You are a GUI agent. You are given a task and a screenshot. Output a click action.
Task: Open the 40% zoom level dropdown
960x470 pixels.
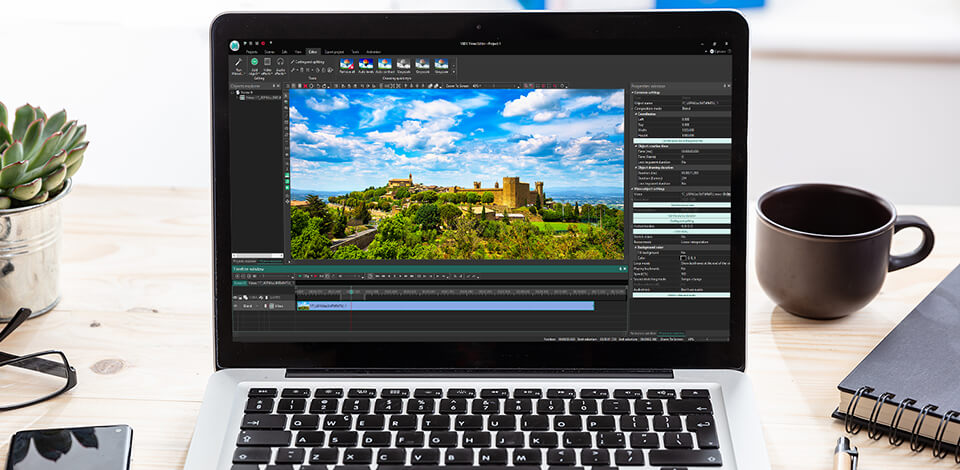[x=476, y=86]
